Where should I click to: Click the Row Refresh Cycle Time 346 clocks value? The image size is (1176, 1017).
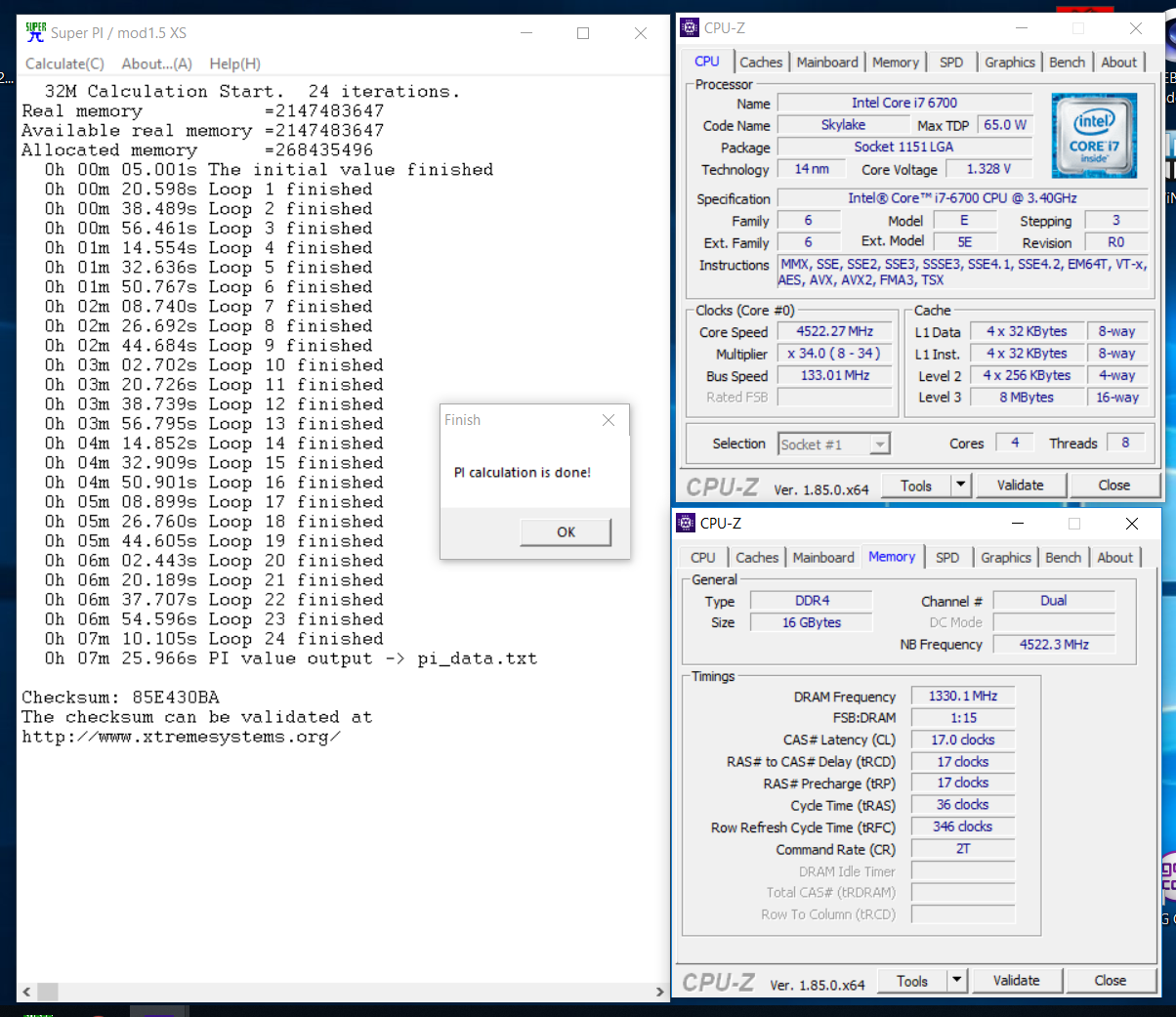(x=963, y=826)
